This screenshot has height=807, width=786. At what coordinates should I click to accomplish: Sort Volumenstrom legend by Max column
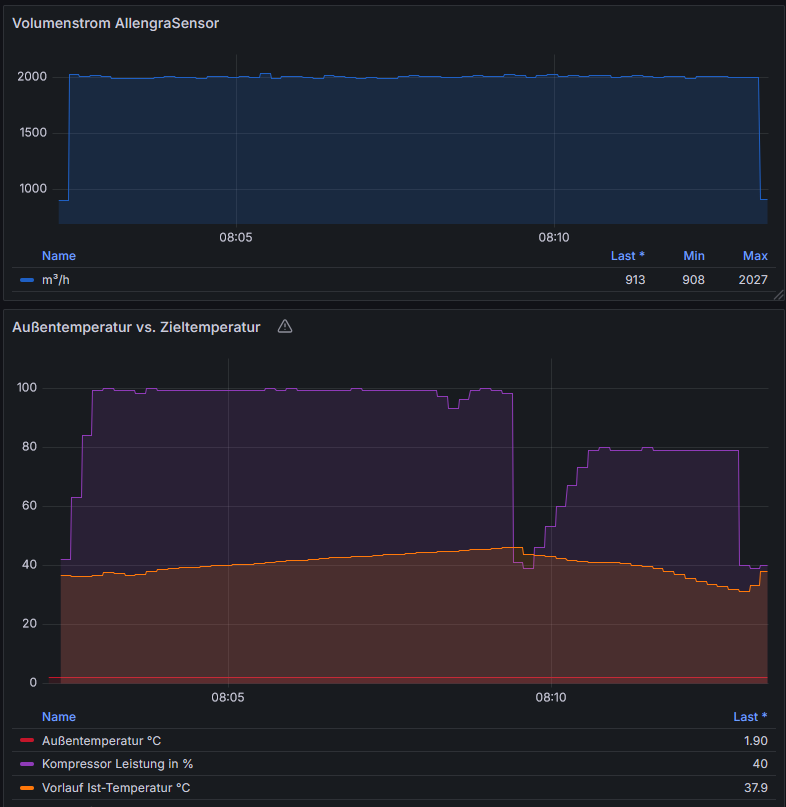tap(755, 256)
